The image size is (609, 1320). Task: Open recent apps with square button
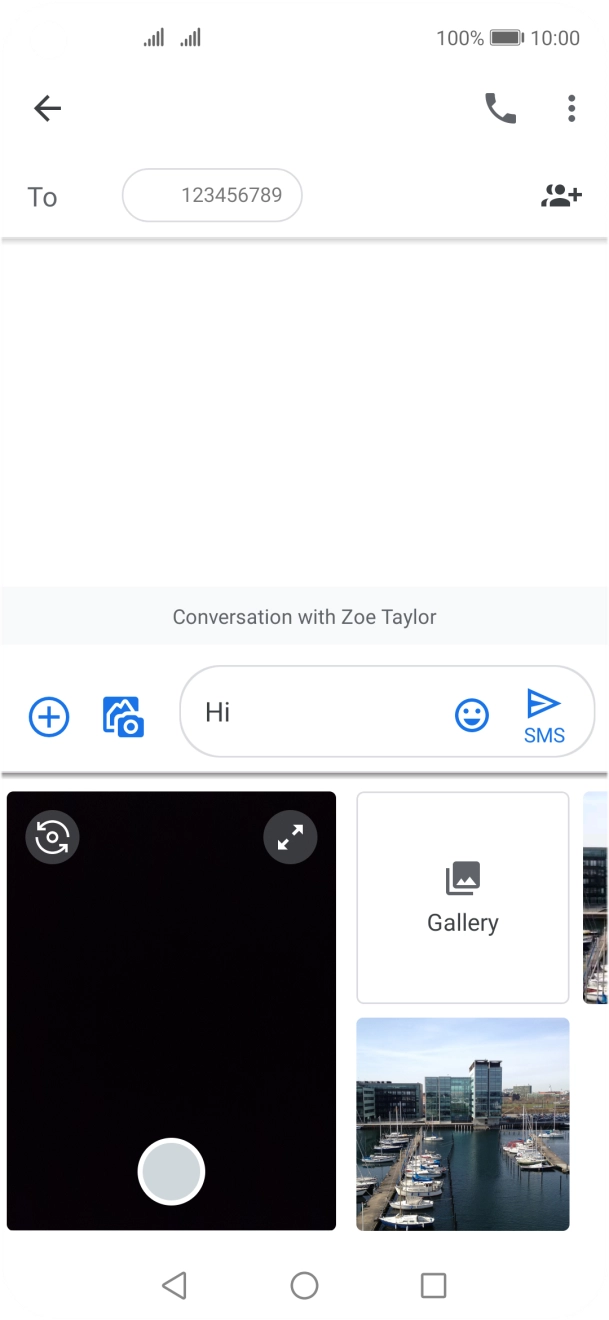click(433, 1285)
